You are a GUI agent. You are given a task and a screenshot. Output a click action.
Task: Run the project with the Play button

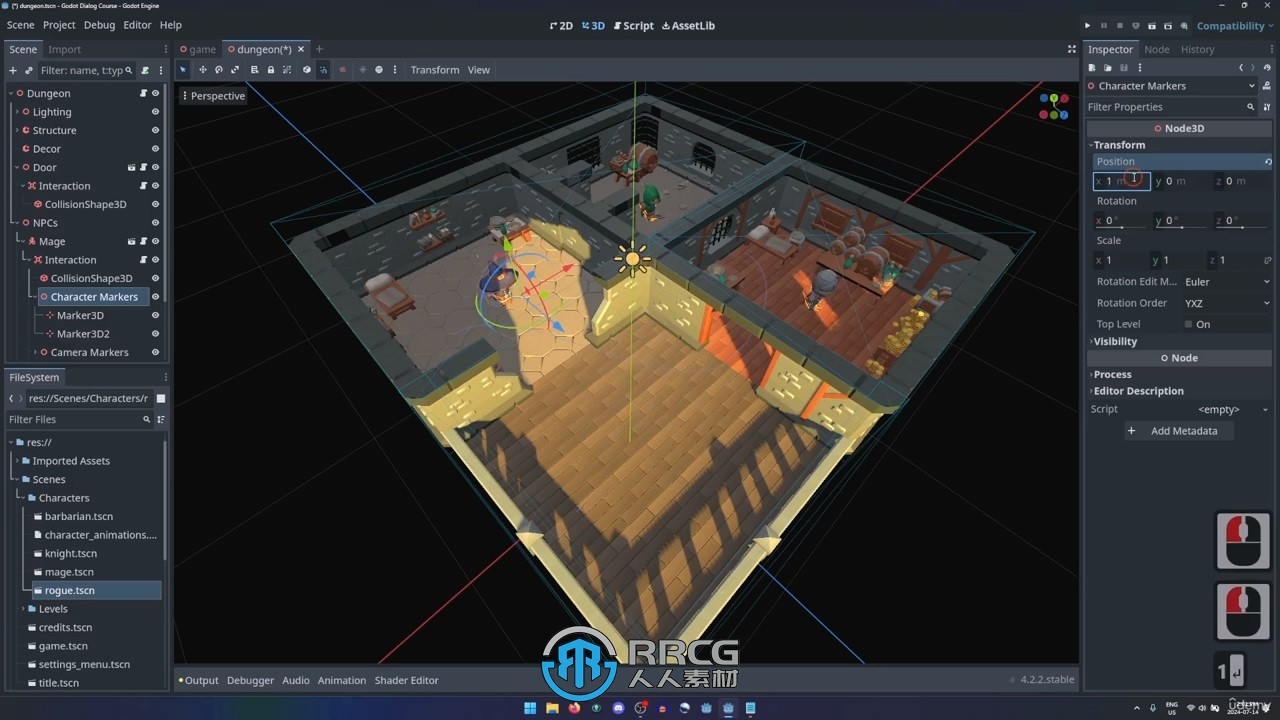pos(1087,26)
